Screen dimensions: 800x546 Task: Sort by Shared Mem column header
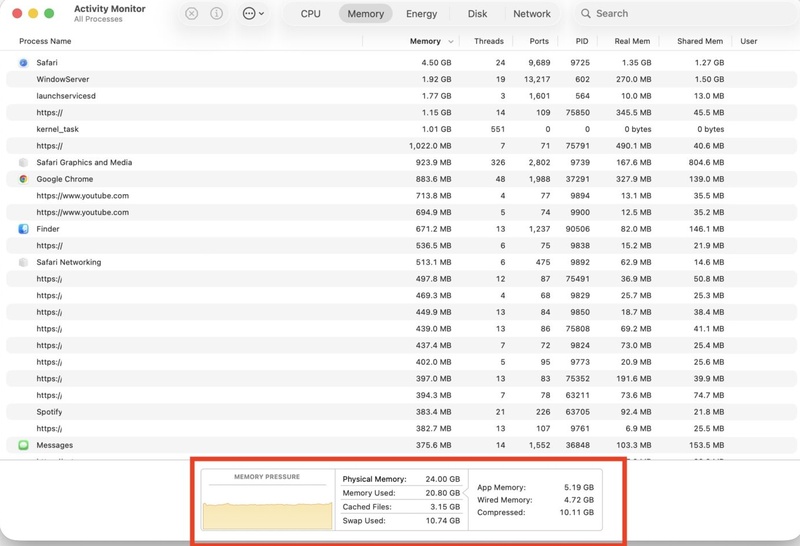pyautogui.click(x=699, y=41)
